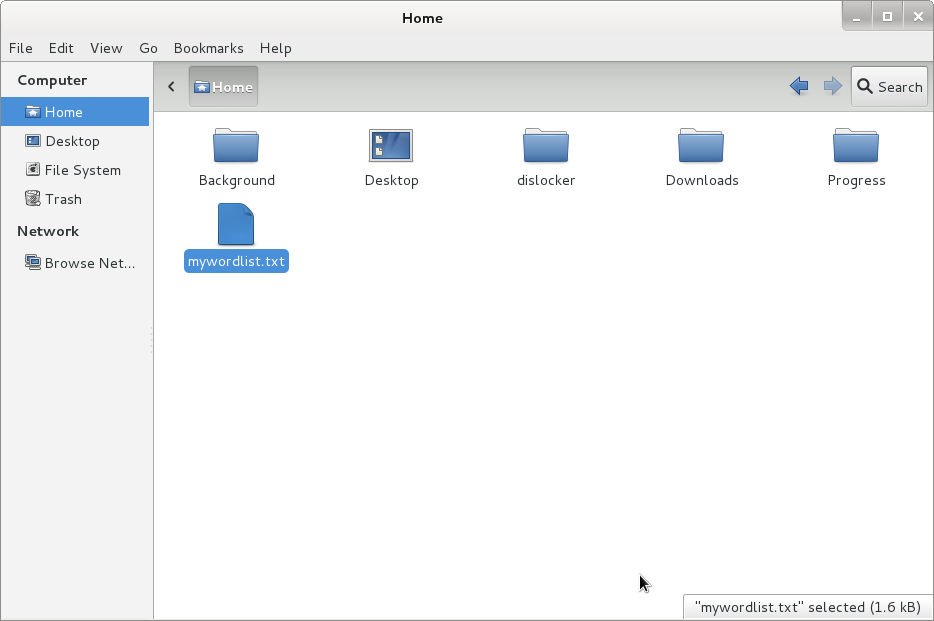Click the forward arrow icon
Image resolution: width=934 pixels, height=621 pixels.
[832, 87]
